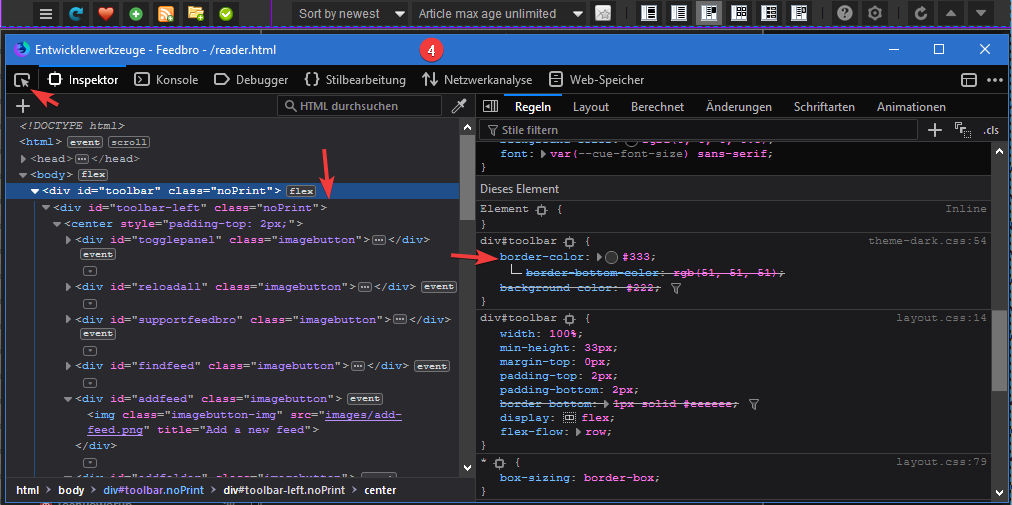Add a new CSS rule with plus icon
This screenshot has width=1012, height=505.
[934, 130]
